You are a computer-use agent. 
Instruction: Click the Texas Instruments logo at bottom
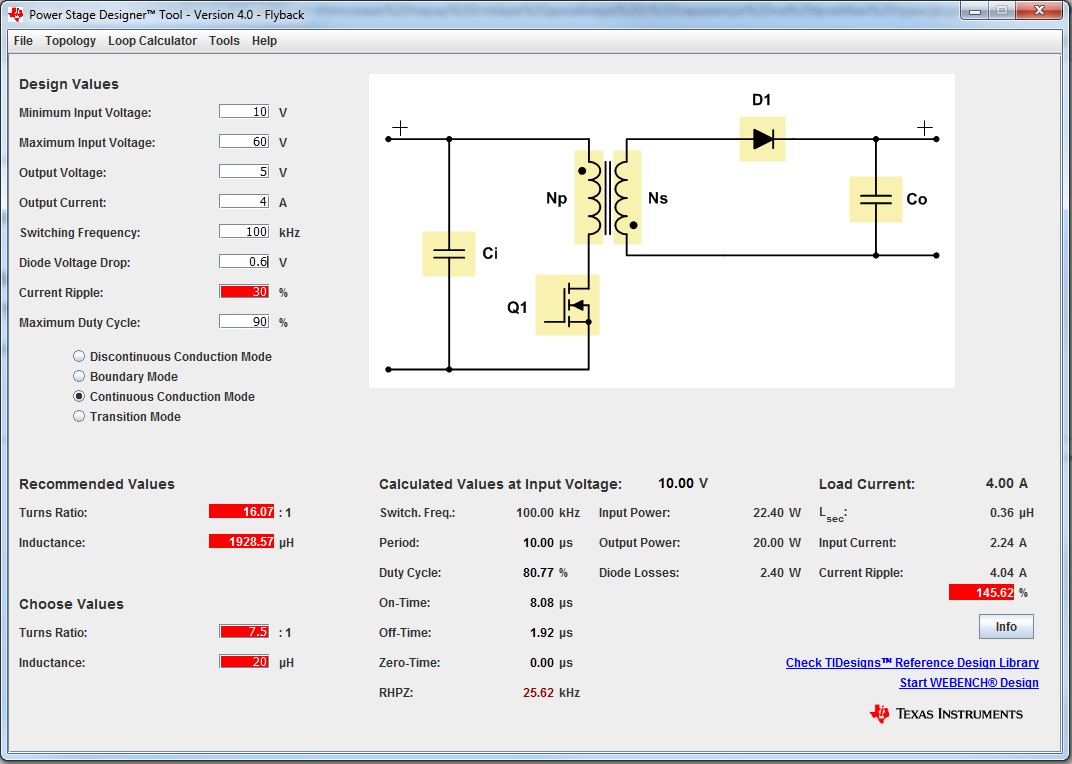coord(947,713)
